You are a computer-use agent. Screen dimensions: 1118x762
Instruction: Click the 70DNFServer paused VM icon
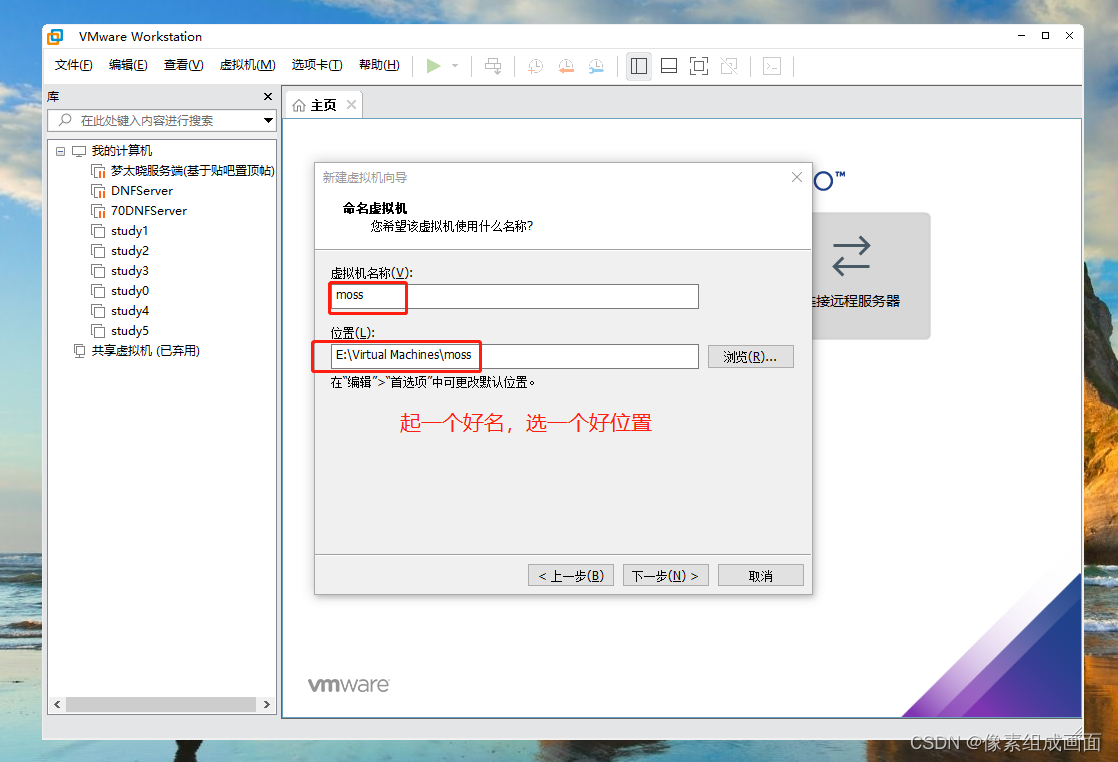pyautogui.click(x=98, y=211)
